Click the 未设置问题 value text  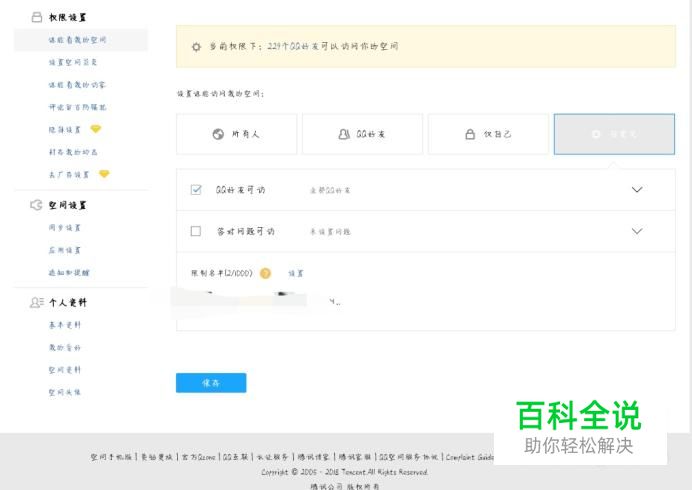point(330,232)
